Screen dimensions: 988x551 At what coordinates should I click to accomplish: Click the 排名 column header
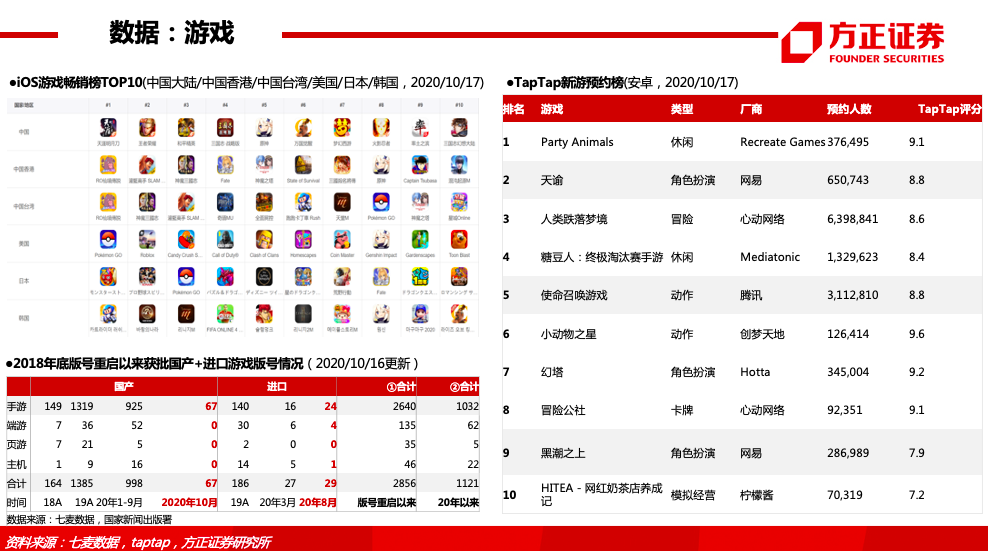514,109
